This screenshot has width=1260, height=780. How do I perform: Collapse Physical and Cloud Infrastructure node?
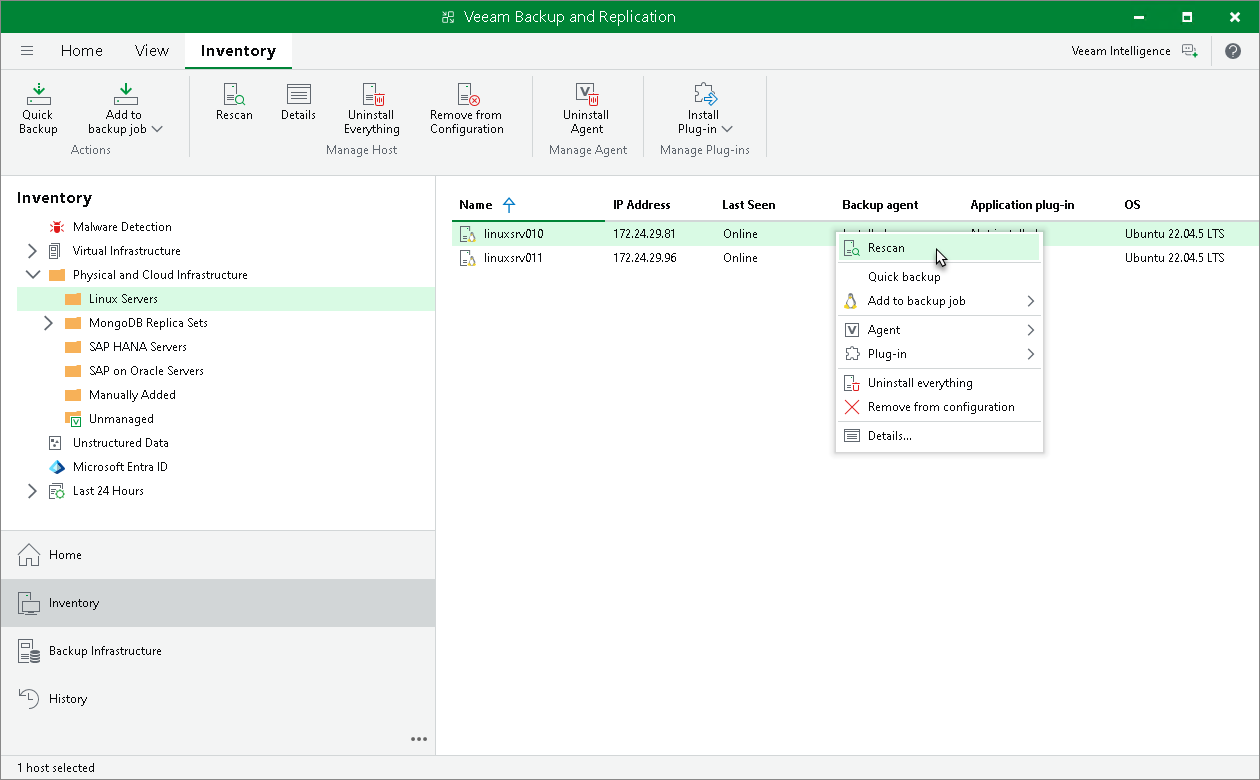coord(32,275)
